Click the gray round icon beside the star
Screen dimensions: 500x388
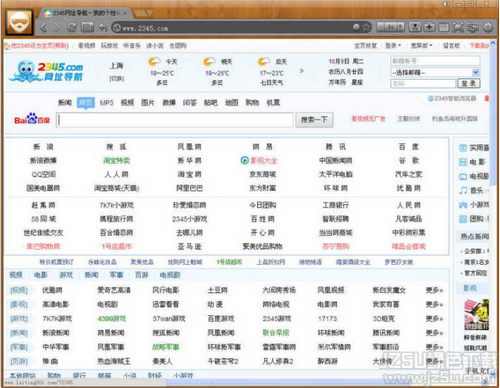[356, 27]
